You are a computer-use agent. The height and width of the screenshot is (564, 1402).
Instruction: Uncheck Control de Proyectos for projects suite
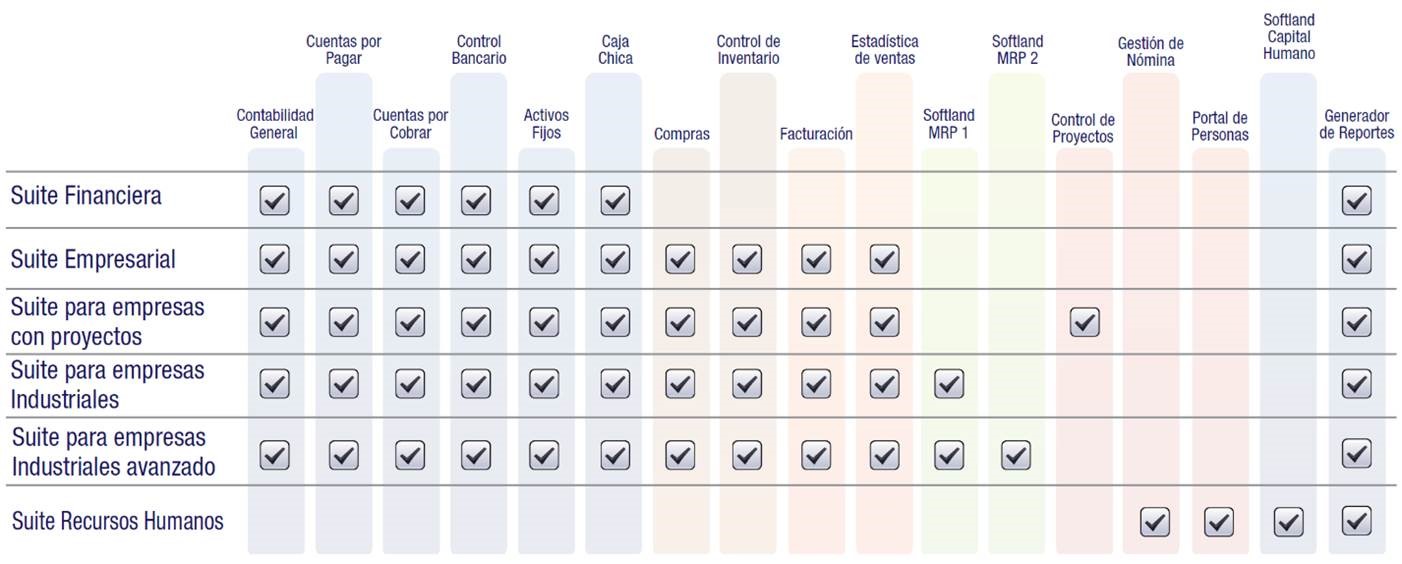[1085, 322]
